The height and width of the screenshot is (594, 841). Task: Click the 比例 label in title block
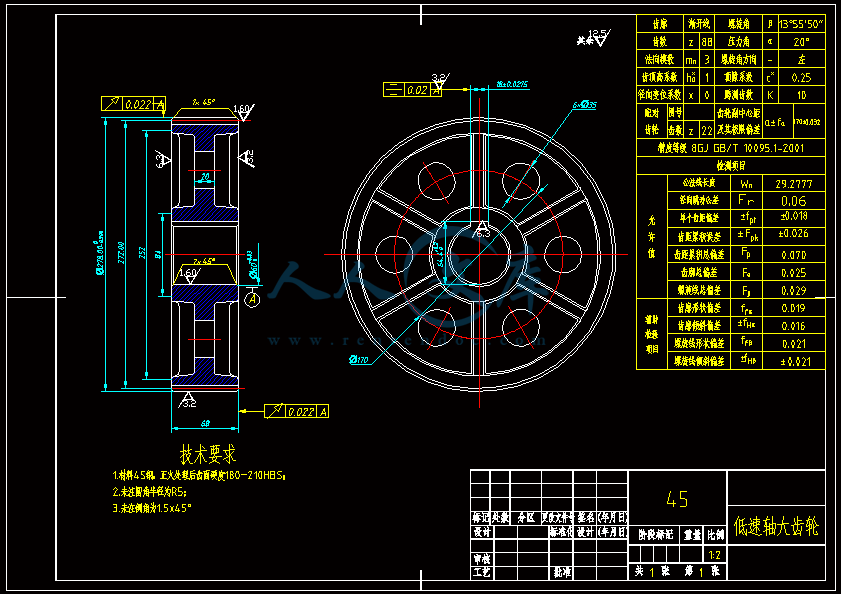point(715,534)
